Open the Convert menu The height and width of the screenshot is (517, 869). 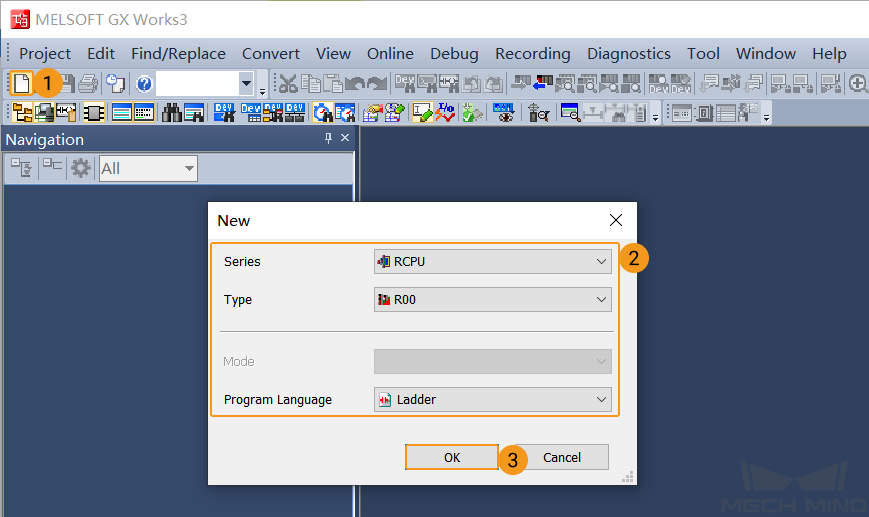[270, 54]
